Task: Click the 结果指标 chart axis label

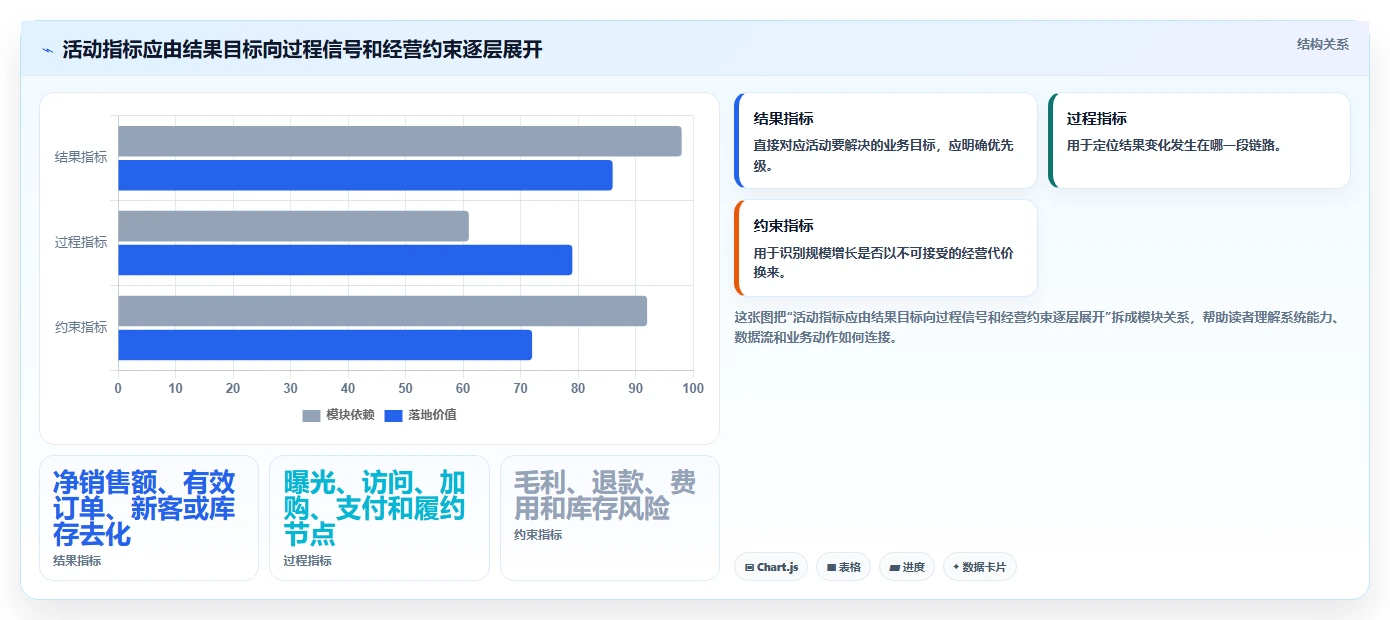Action: [x=81, y=157]
